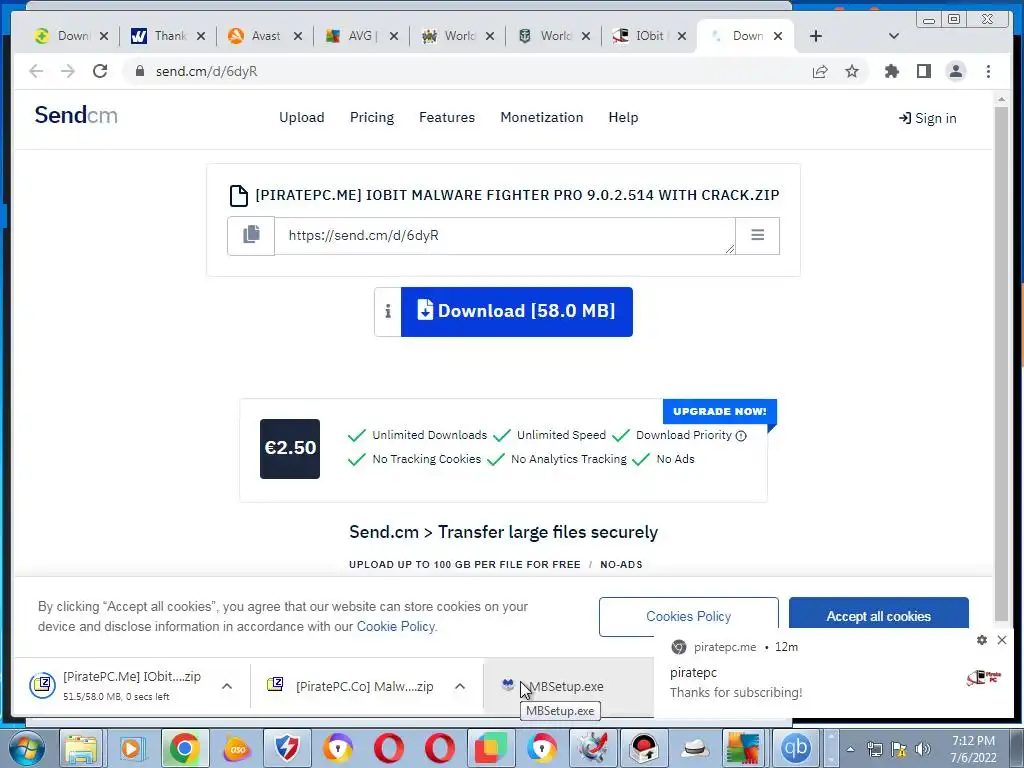Click the [PiratePC.Co] Malw zip download item
The width and height of the screenshot is (1024, 768).
351,686
